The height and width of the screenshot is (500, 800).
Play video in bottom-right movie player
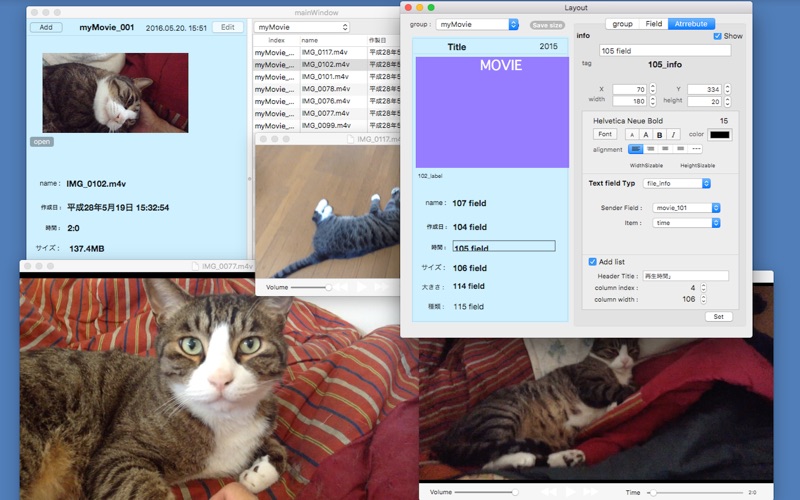[570, 492]
